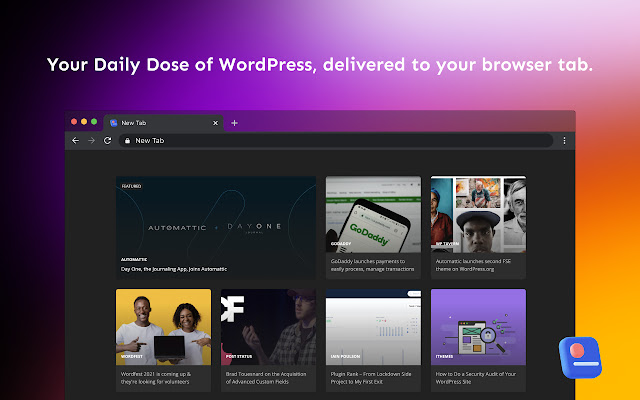
Task: Open 'Automattic launches second FSE theme' title
Action: coord(473,265)
